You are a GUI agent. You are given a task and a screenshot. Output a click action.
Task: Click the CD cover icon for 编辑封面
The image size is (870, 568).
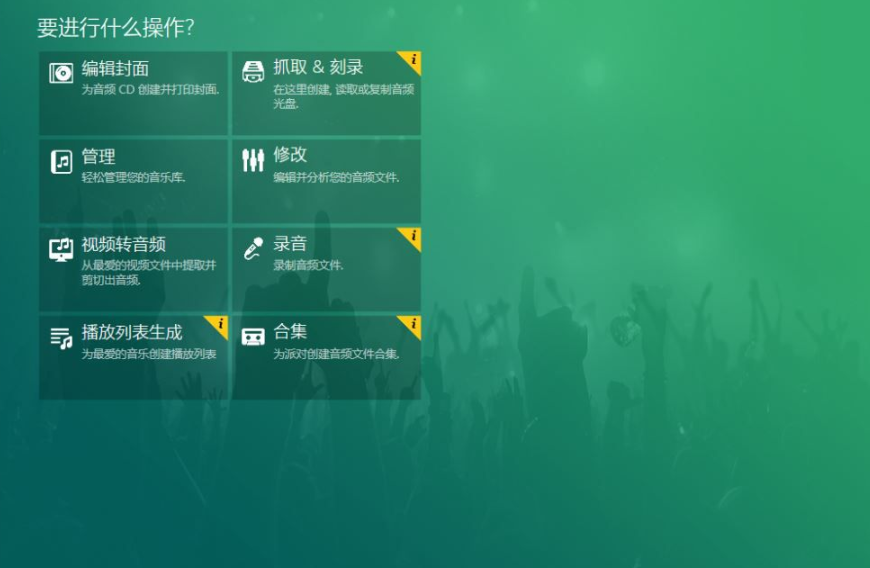(x=61, y=73)
